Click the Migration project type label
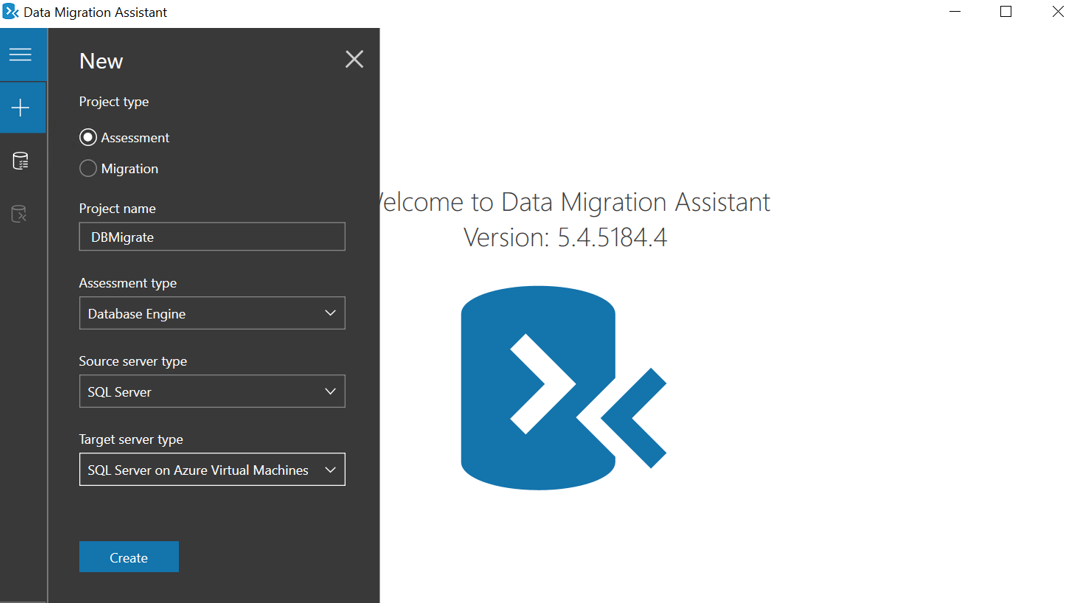The image size is (1083, 603). 130,169
